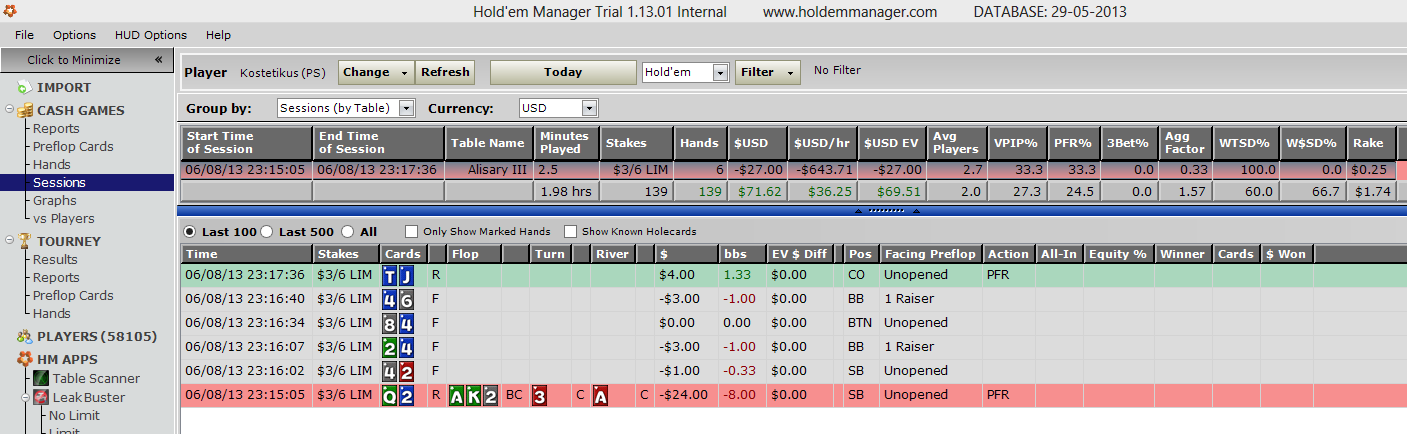Image resolution: width=1407 pixels, height=434 pixels.
Task: Collapse sessions panel via splitter arrows
Action: (887, 211)
